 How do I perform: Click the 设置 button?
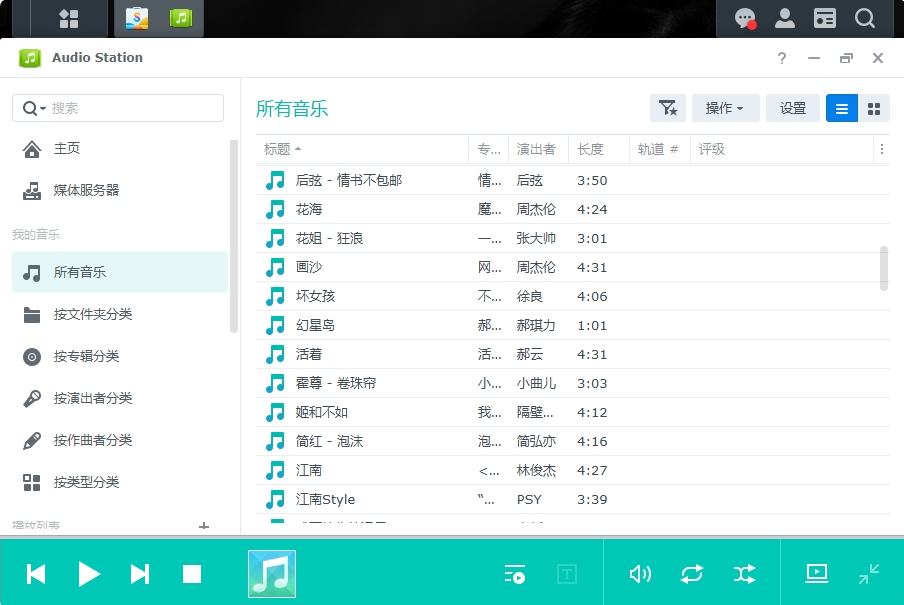793,108
